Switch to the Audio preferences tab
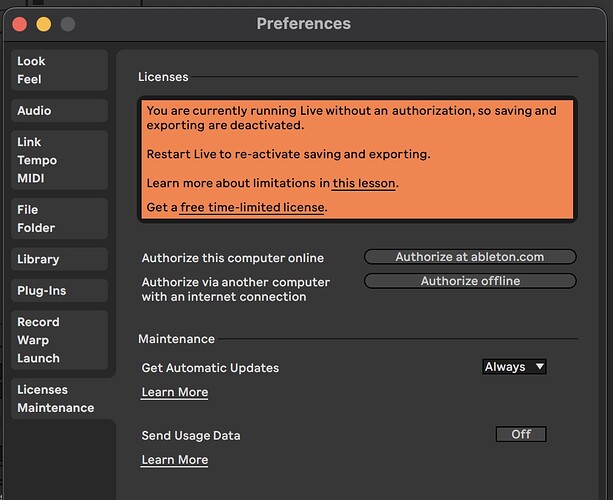613x500 pixels. click(x=59, y=111)
